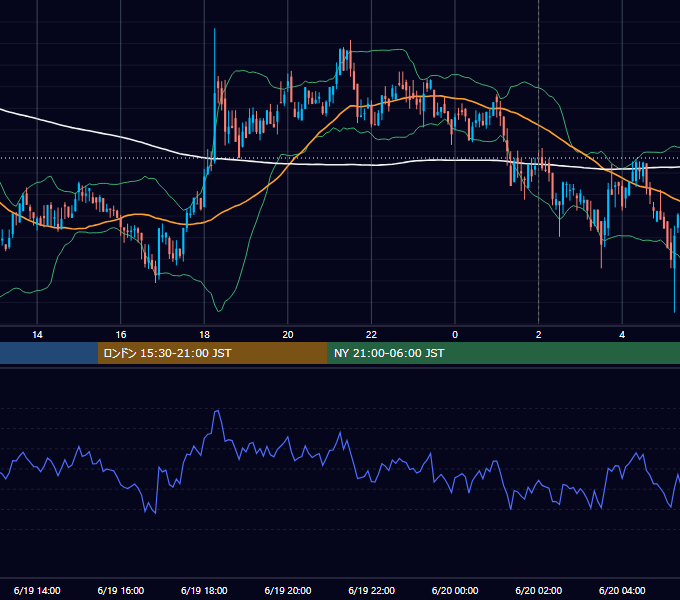Click the 6/19 14:00 date label
This screenshot has width=680, height=600.
pyautogui.click(x=37, y=590)
